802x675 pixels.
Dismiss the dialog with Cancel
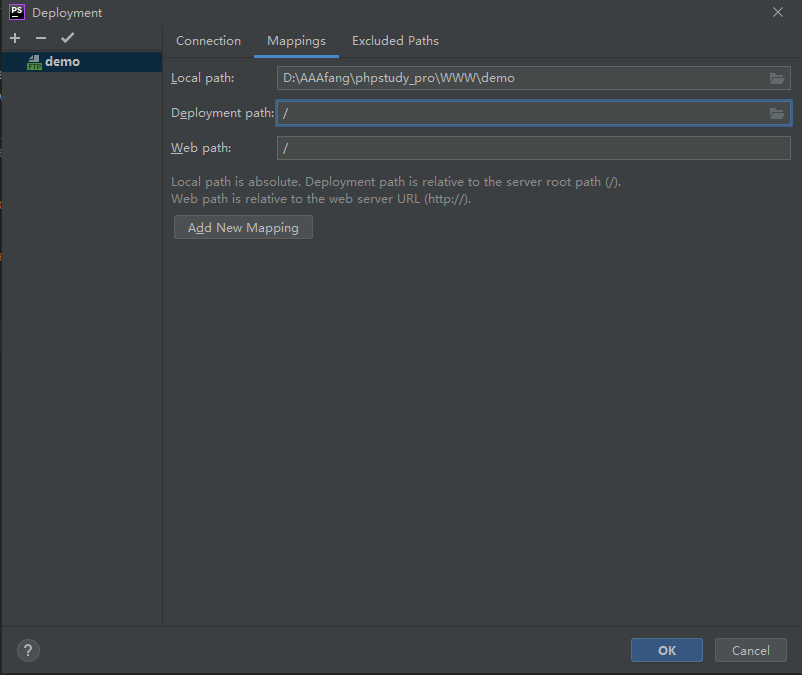(x=750, y=650)
